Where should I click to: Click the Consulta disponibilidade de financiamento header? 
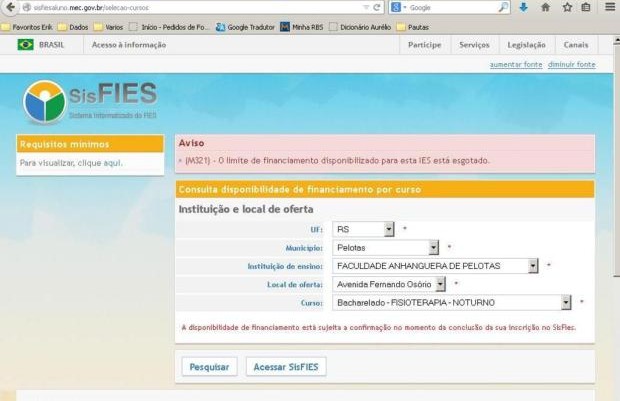385,189
